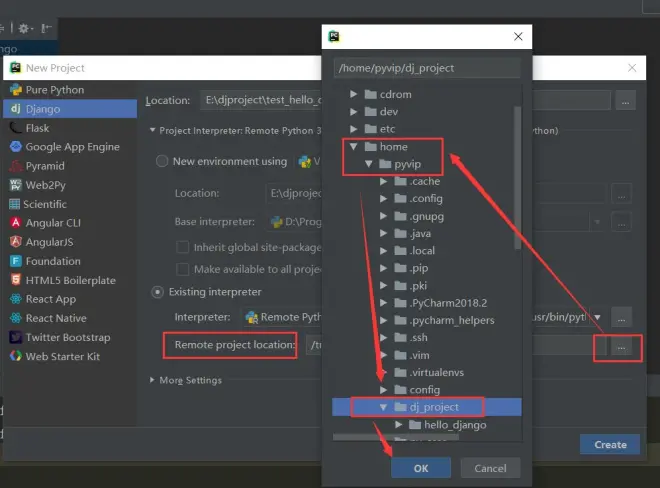The image size is (660, 488).
Task: Choose Pyramid project type
Action: pos(45,166)
